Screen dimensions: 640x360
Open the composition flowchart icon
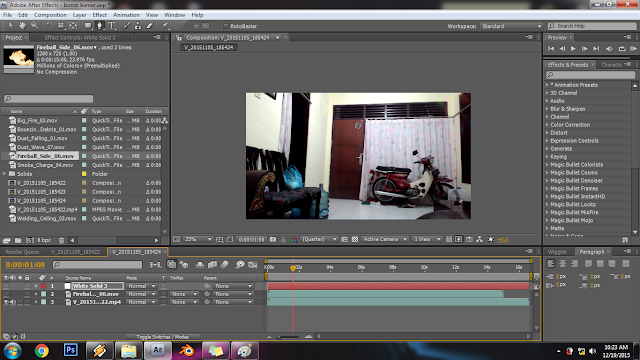click(x=480, y=240)
